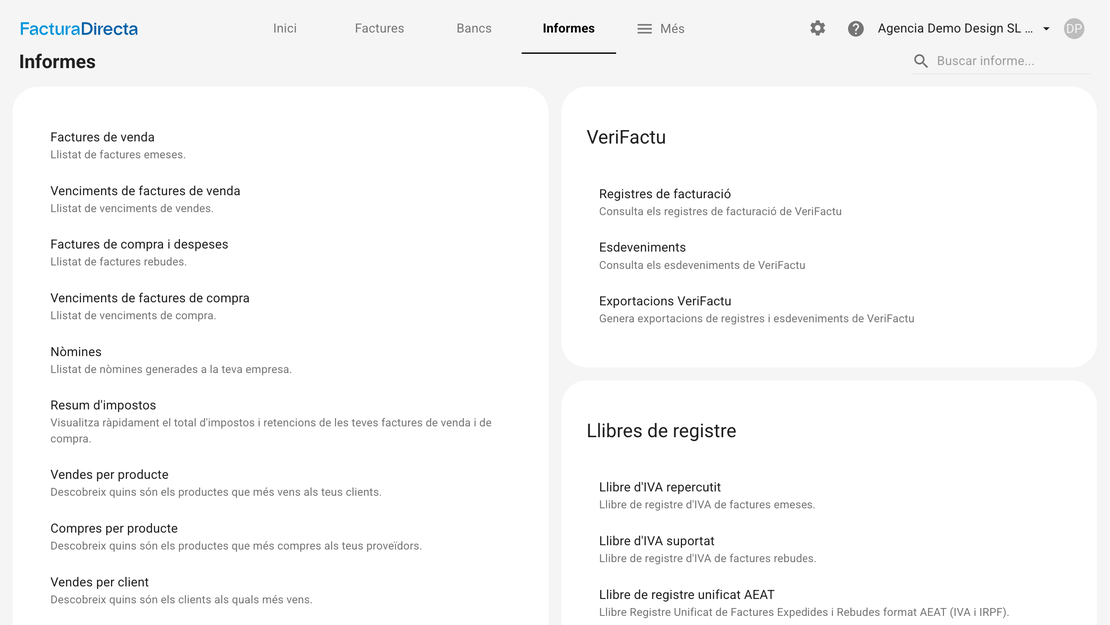Open Llibre d'IVA repercutit
This screenshot has width=1110, height=625.
660,487
